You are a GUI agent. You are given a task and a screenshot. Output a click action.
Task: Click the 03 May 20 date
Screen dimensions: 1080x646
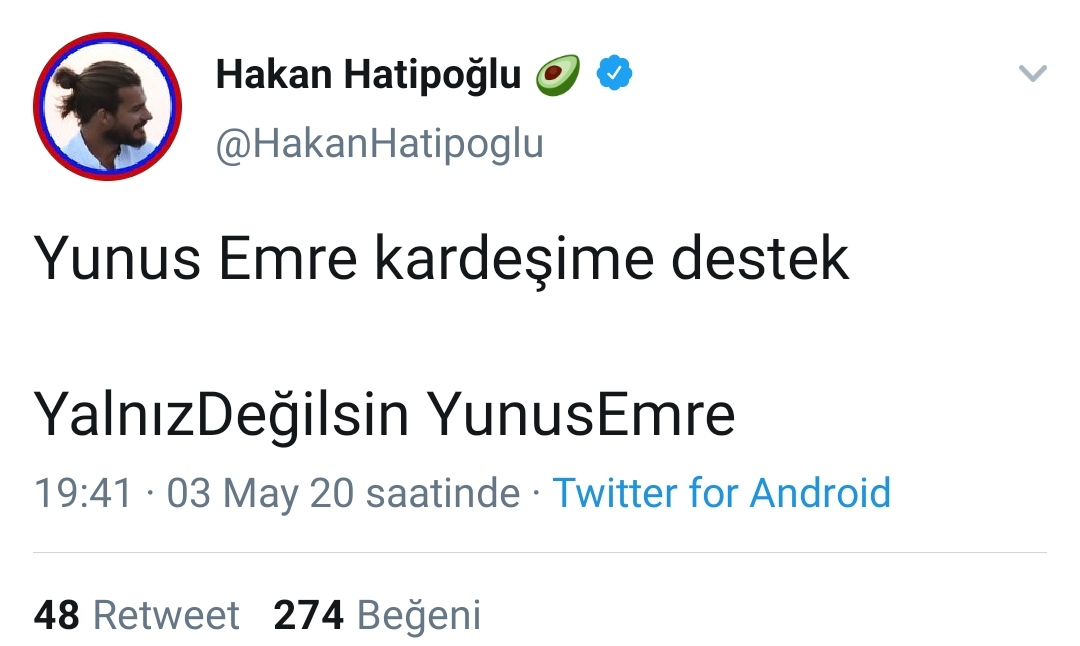[260, 494]
